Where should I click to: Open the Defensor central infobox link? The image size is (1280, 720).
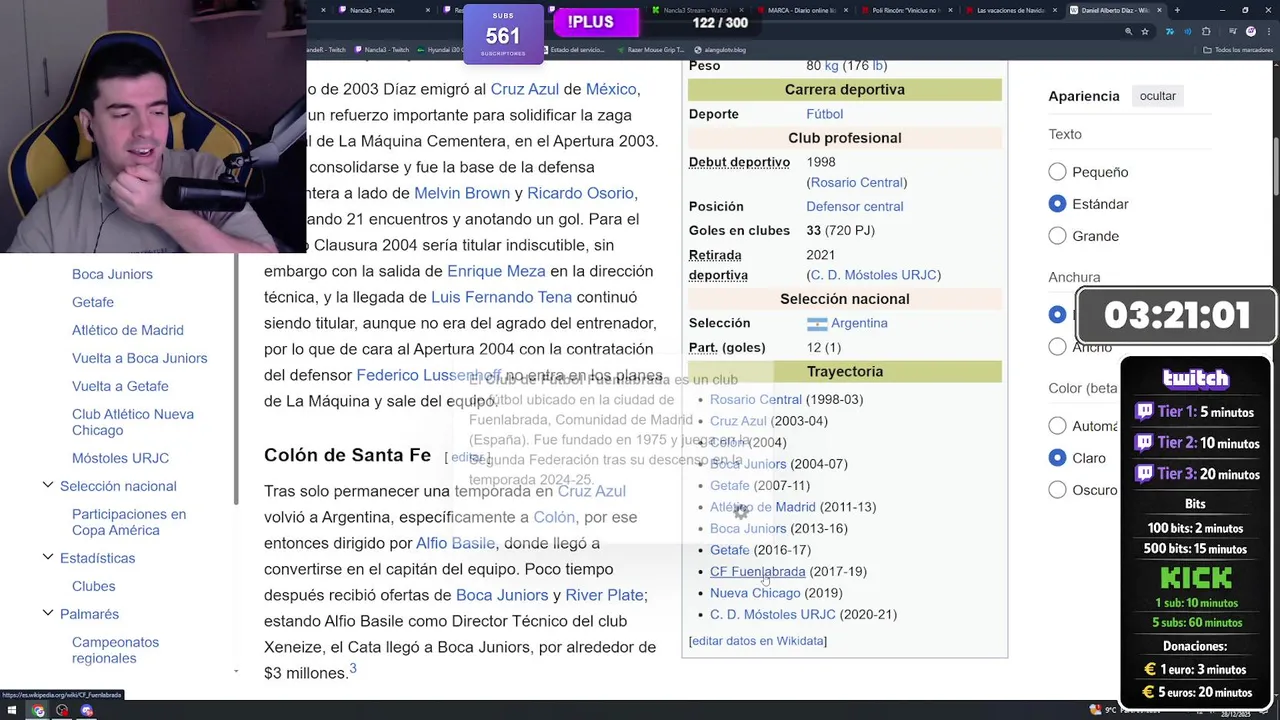point(854,206)
